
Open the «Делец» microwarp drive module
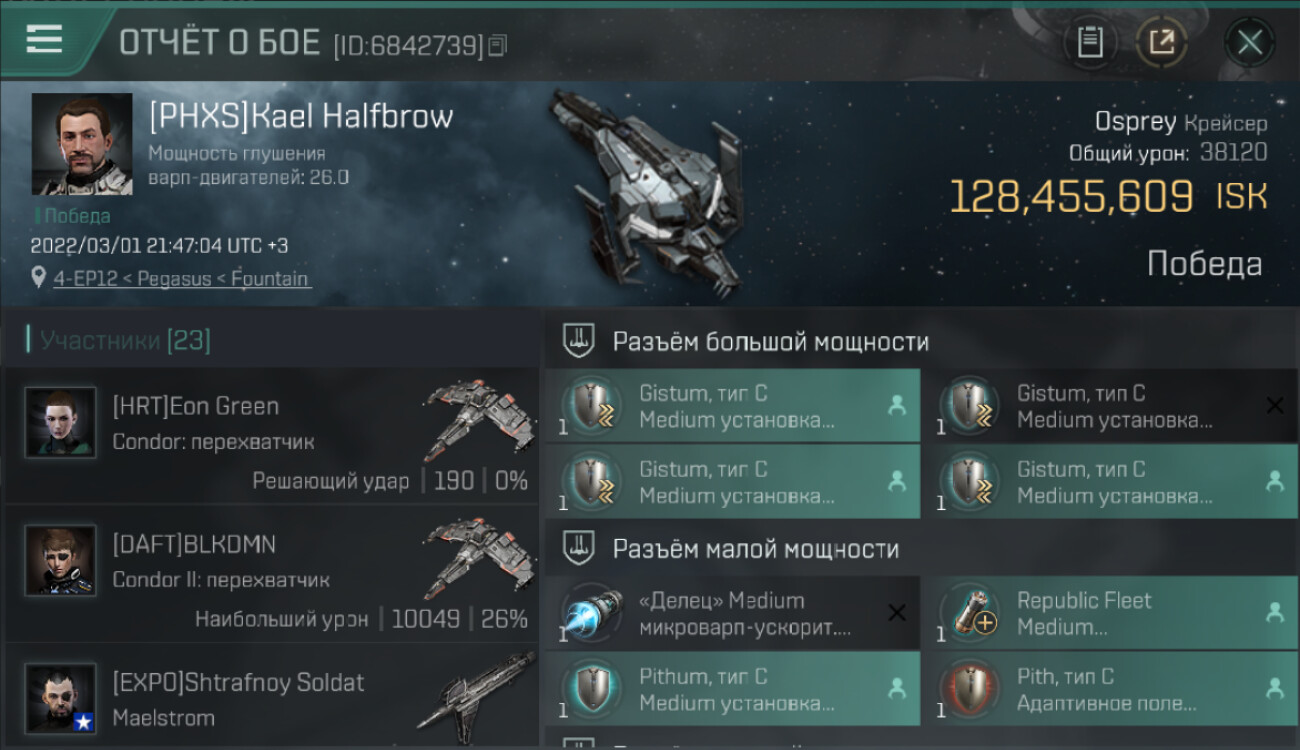pyautogui.click(x=733, y=614)
